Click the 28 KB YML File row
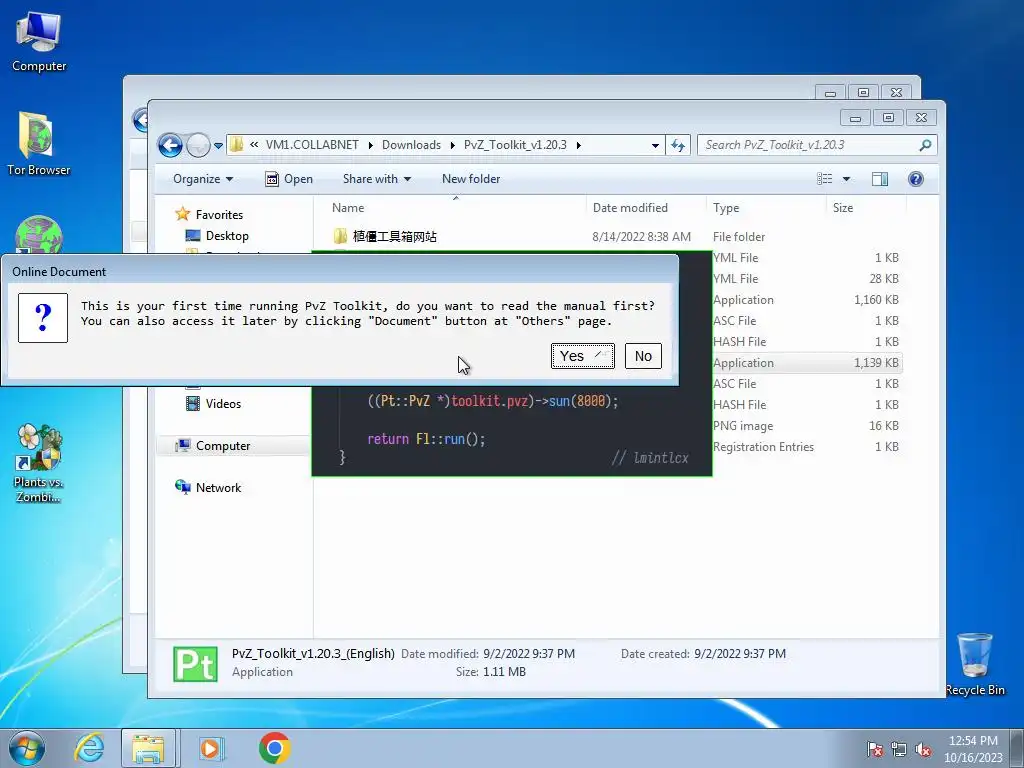The height and width of the screenshot is (768, 1024). click(807, 279)
